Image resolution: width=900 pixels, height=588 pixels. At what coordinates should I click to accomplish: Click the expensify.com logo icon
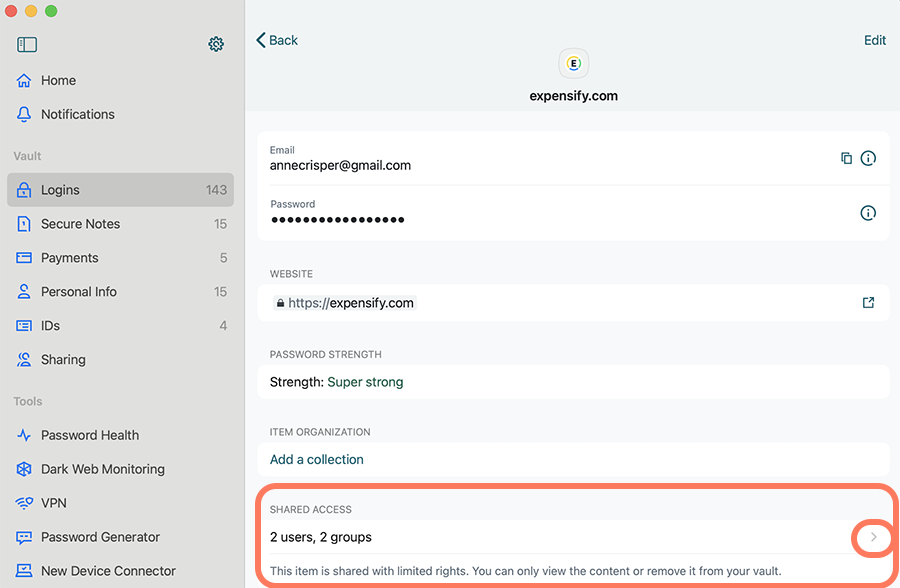pyautogui.click(x=573, y=63)
